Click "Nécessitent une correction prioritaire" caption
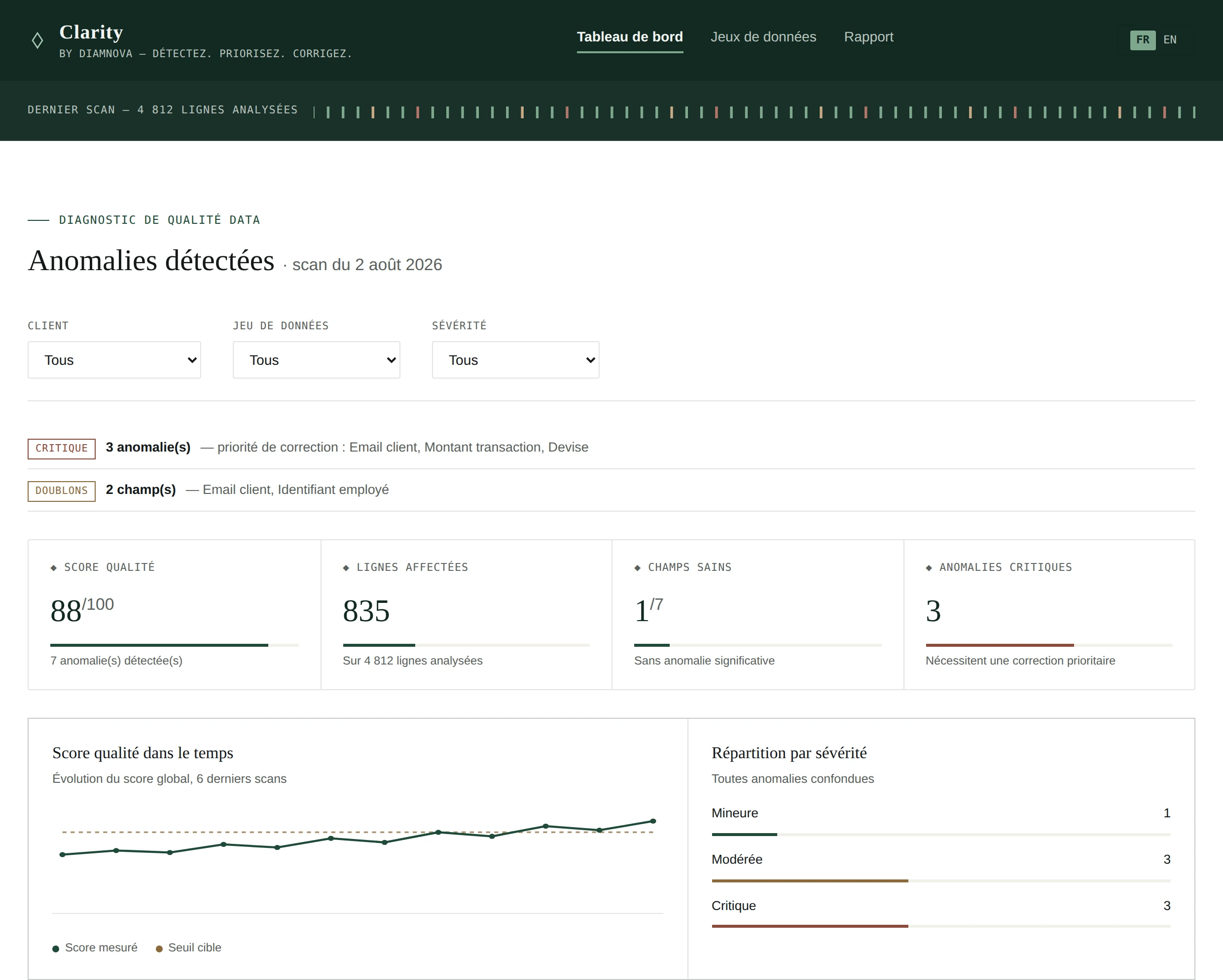1223x980 pixels. tap(1020, 661)
